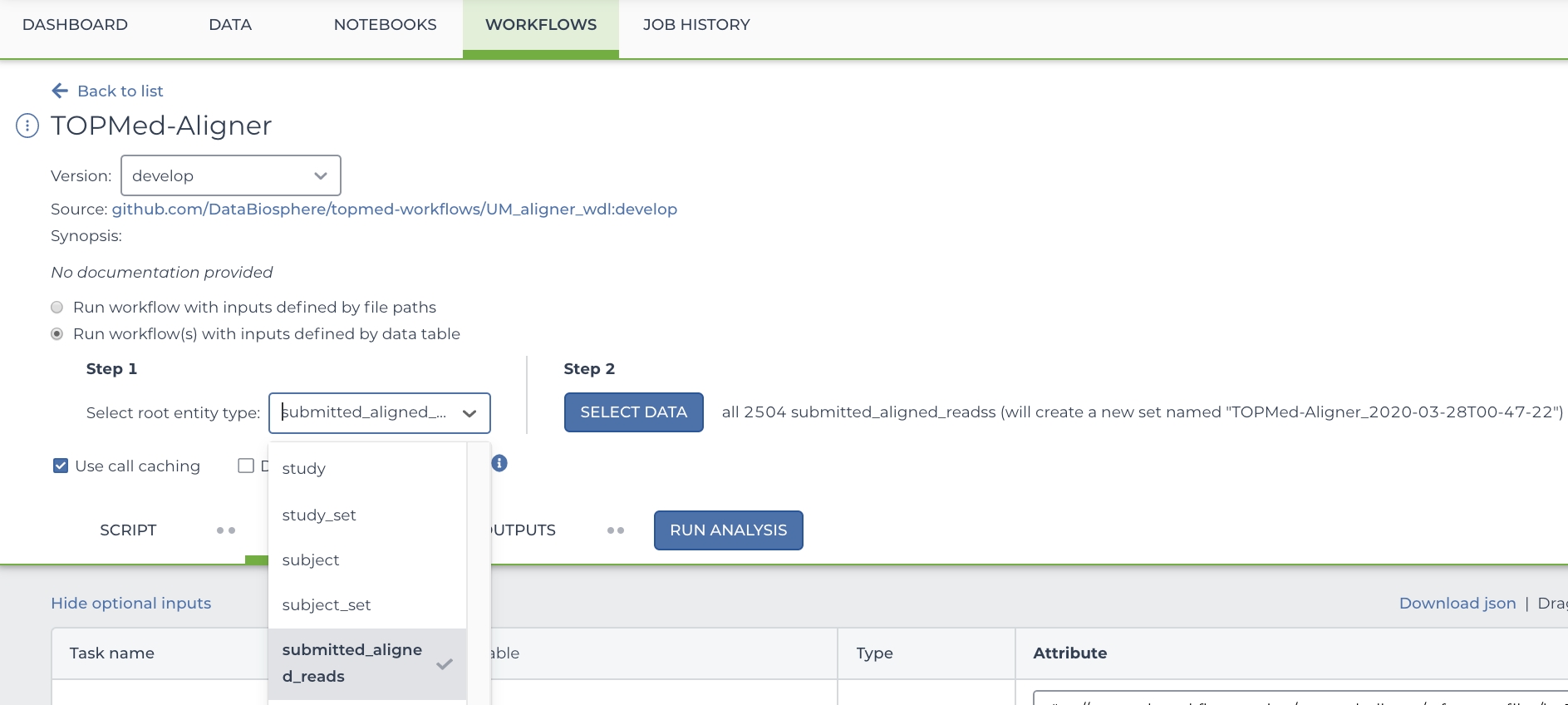Click the dots separator after SCRIPT
This screenshot has height=705, width=1568.
226,530
